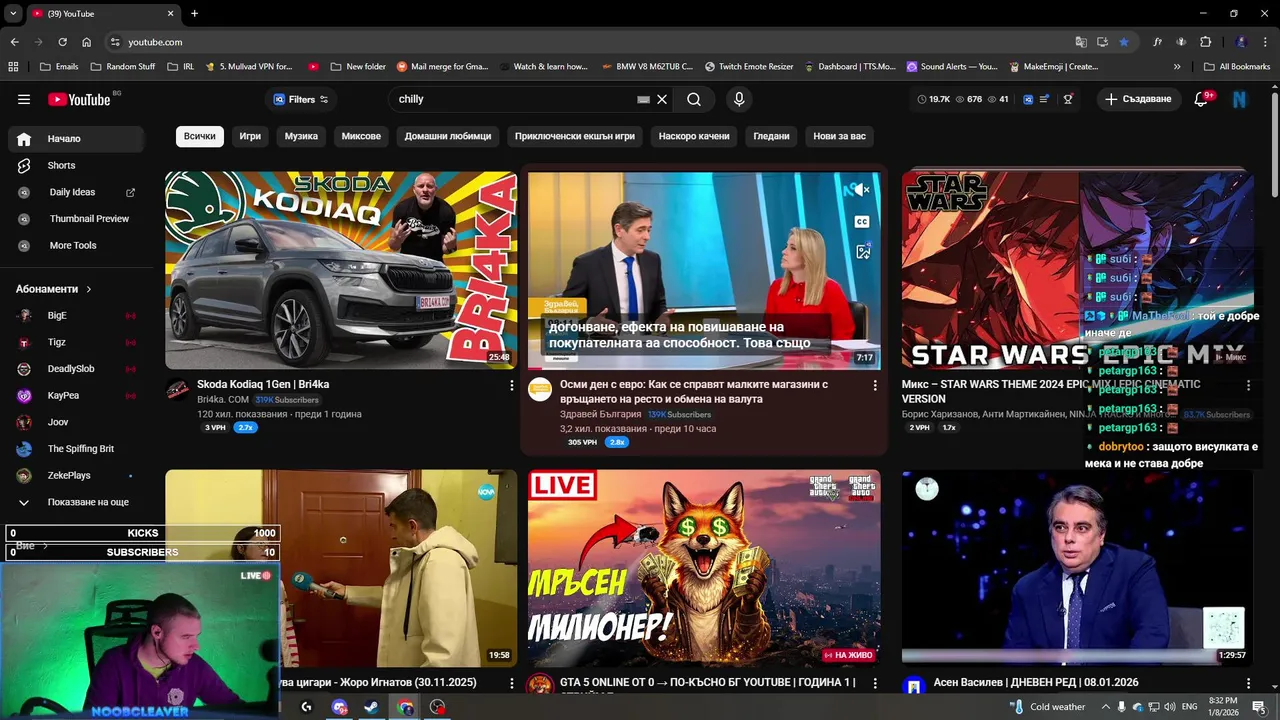Open the Skoda Kodiaq video thumbnail
This screenshot has width=1280, height=720.
[x=341, y=269]
